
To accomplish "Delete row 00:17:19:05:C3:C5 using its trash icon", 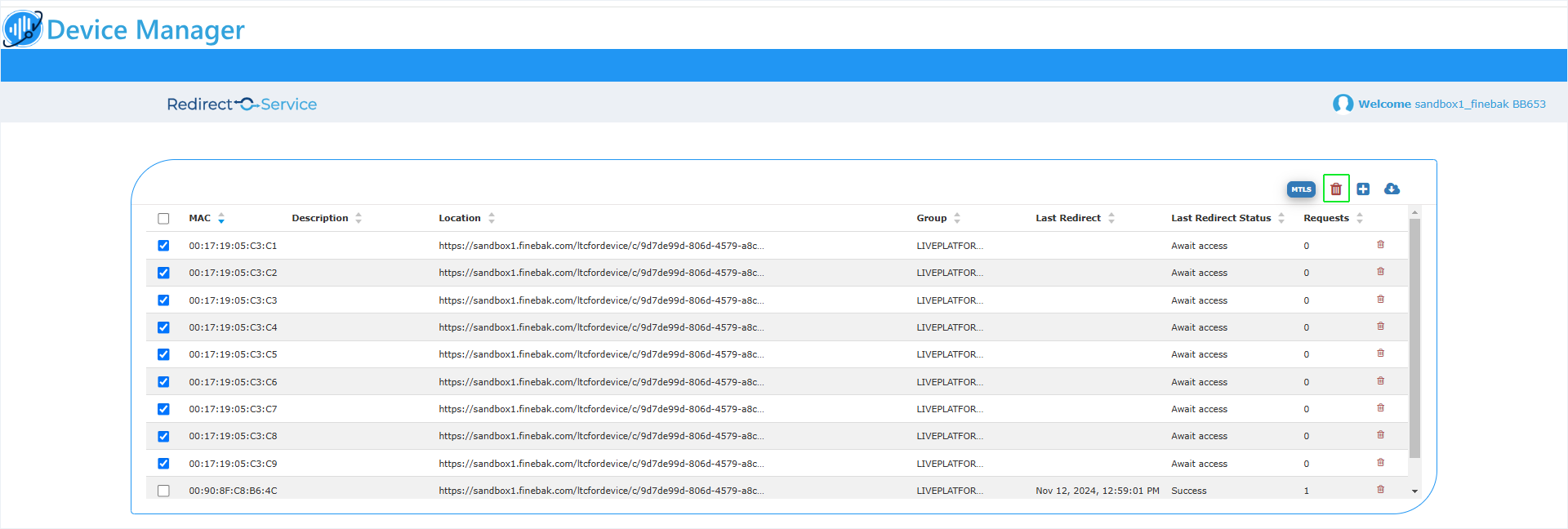I will tap(1381, 353).
